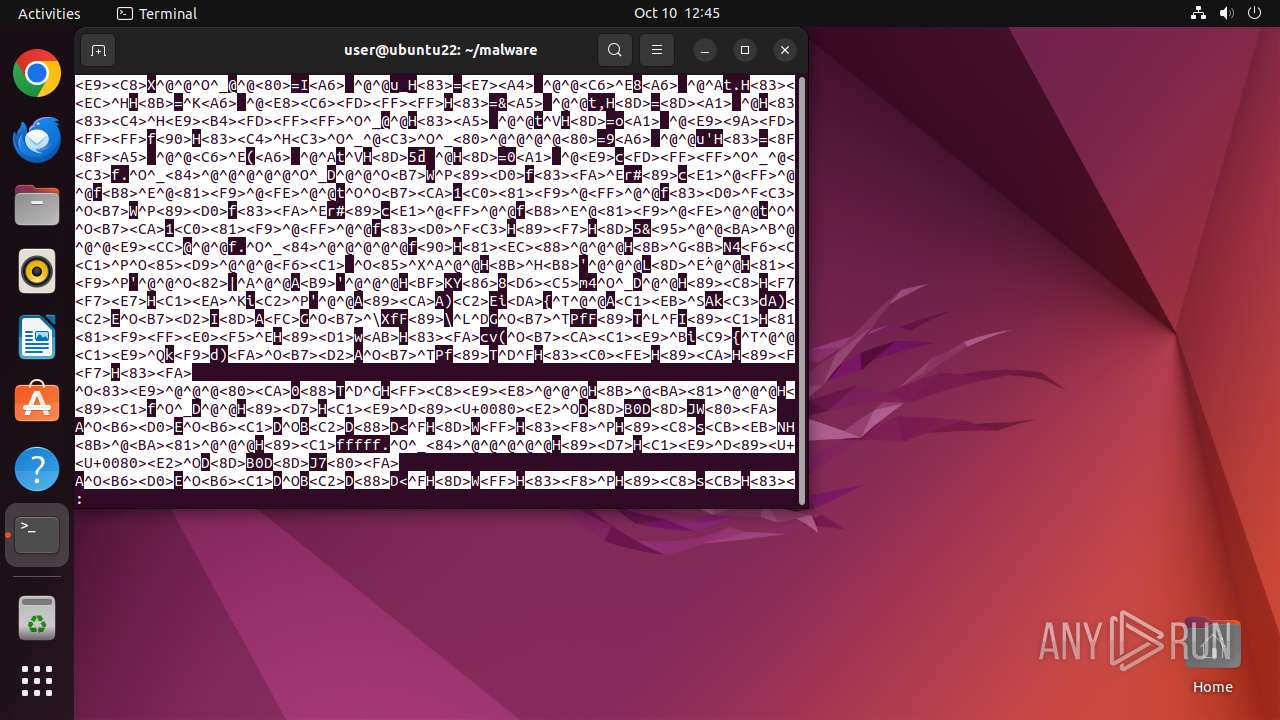
Task: Click the volume status icon
Action: pyautogui.click(x=1225, y=13)
